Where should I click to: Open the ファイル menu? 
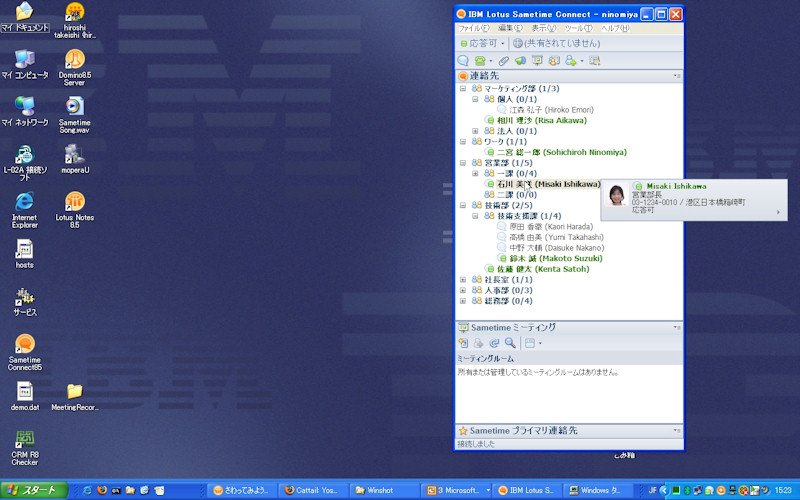pyautogui.click(x=474, y=28)
